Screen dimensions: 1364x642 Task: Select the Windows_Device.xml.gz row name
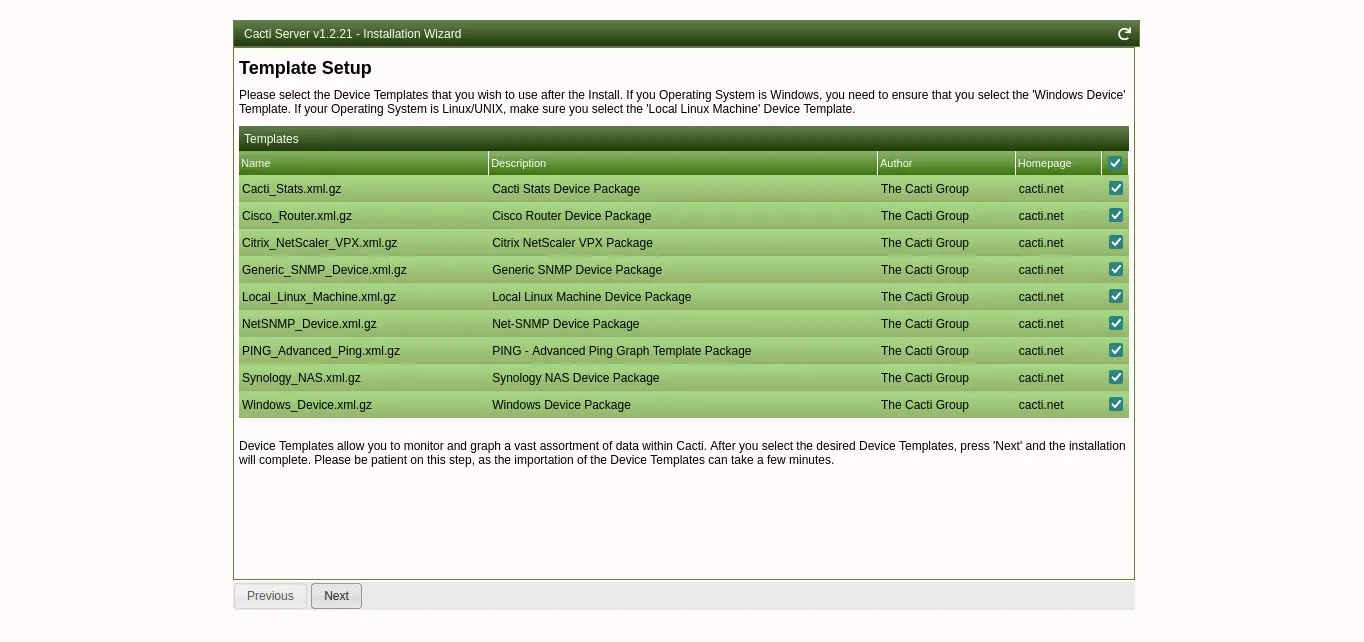pos(307,405)
